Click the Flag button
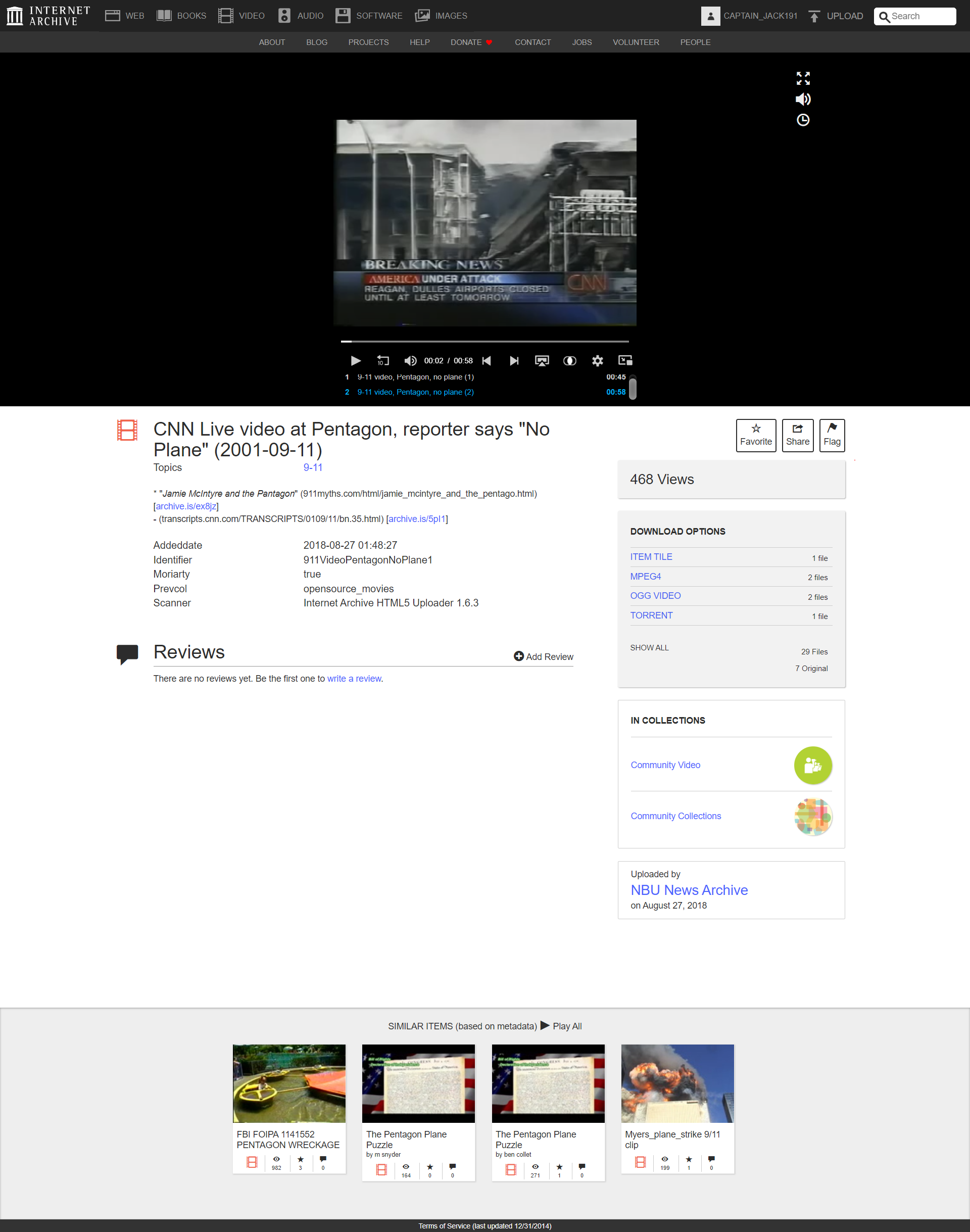The width and height of the screenshot is (970, 1232). (x=832, y=435)
